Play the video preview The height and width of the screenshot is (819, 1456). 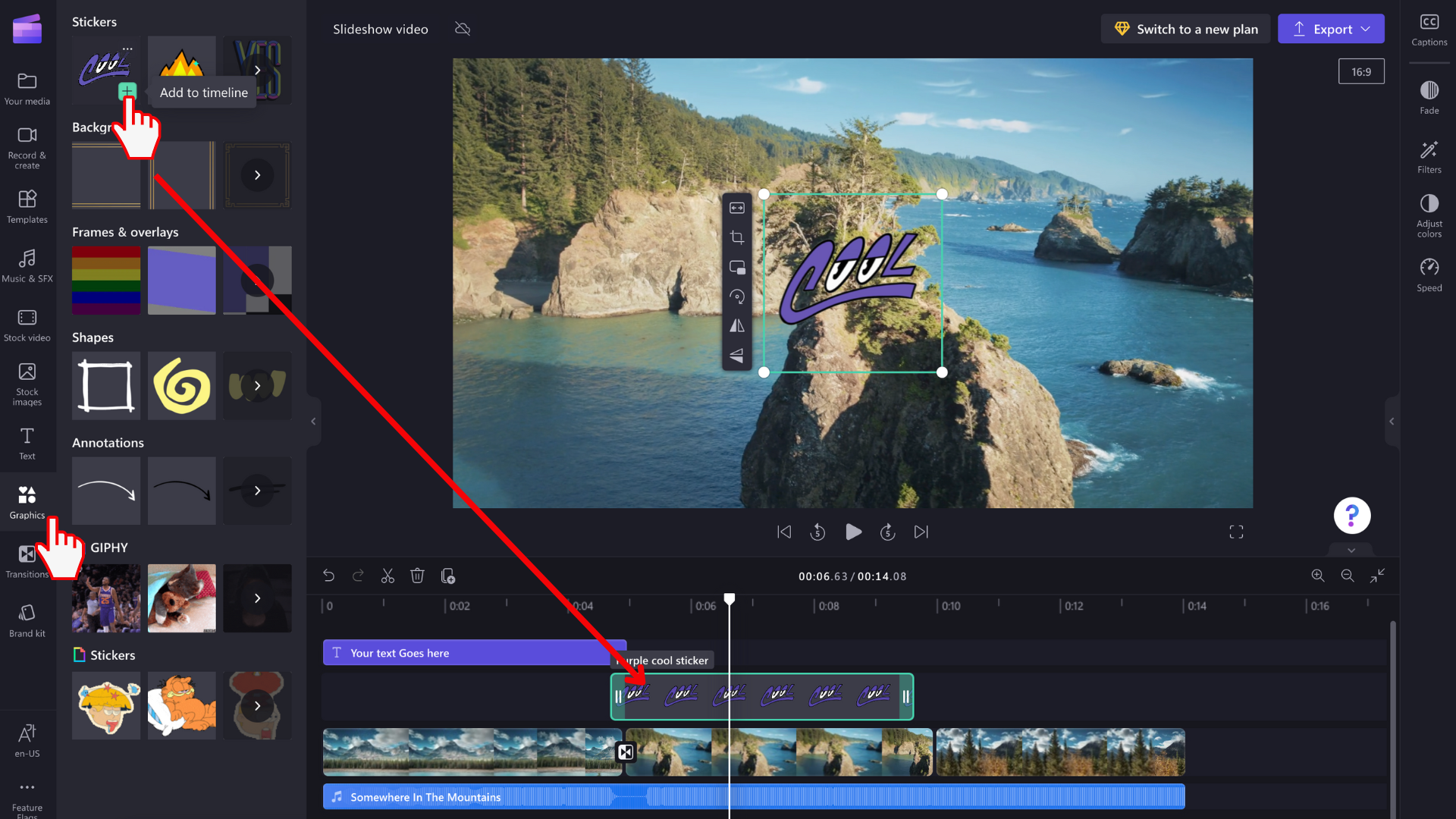point(853,532)
